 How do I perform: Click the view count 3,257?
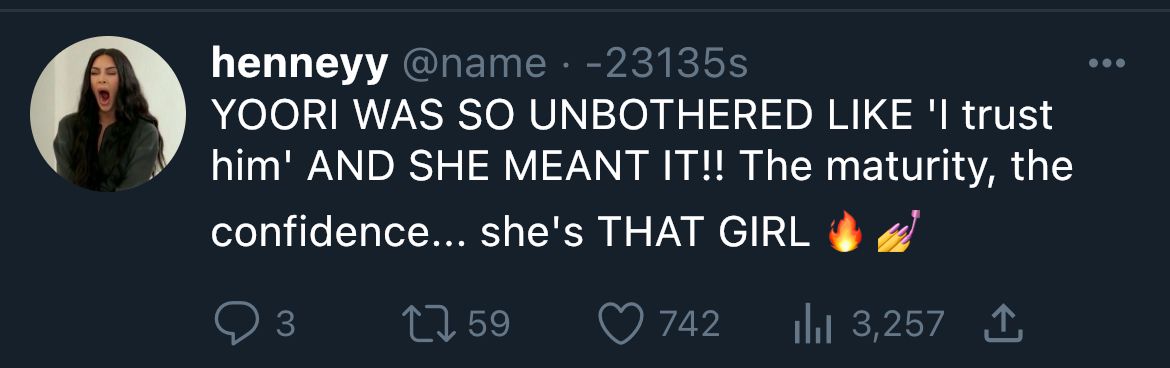point(898,325)
